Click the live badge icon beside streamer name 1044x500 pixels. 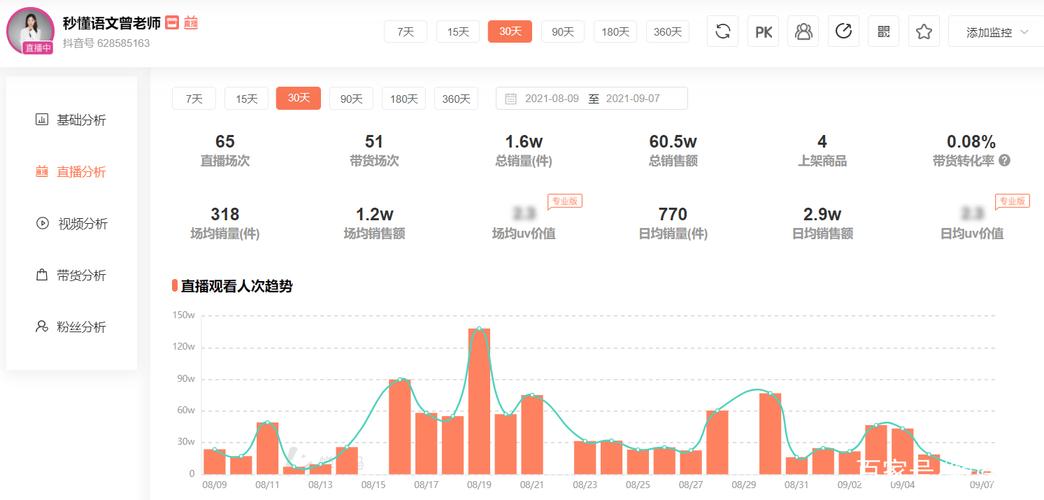[191, 23]
